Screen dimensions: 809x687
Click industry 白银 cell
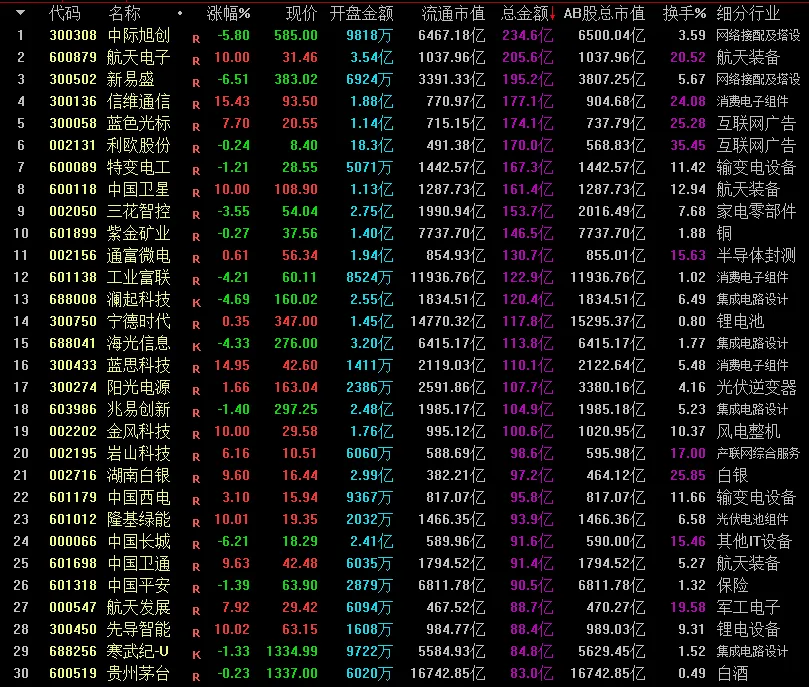(732, 475)
